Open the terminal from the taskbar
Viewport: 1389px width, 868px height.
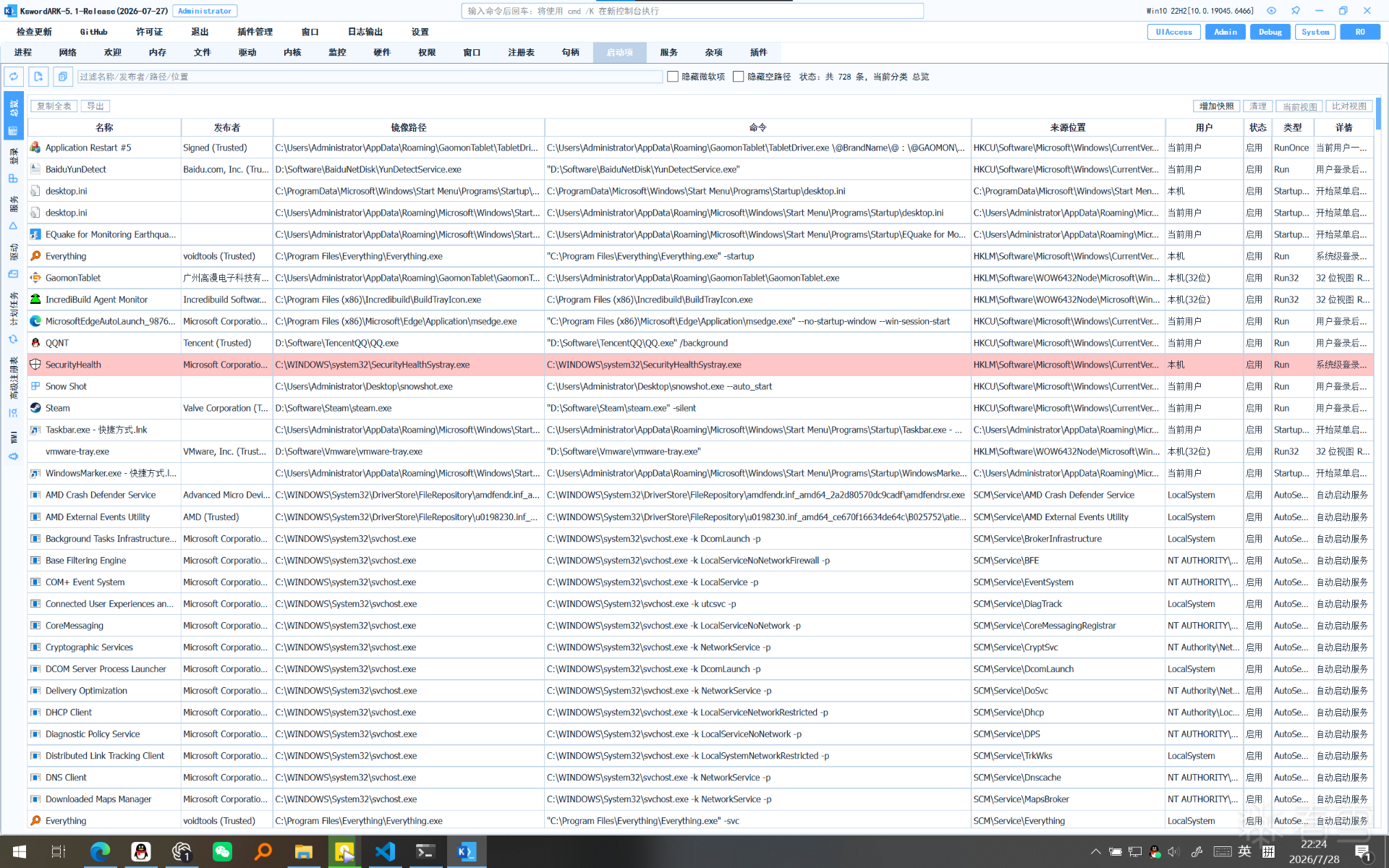click(425, 851)
